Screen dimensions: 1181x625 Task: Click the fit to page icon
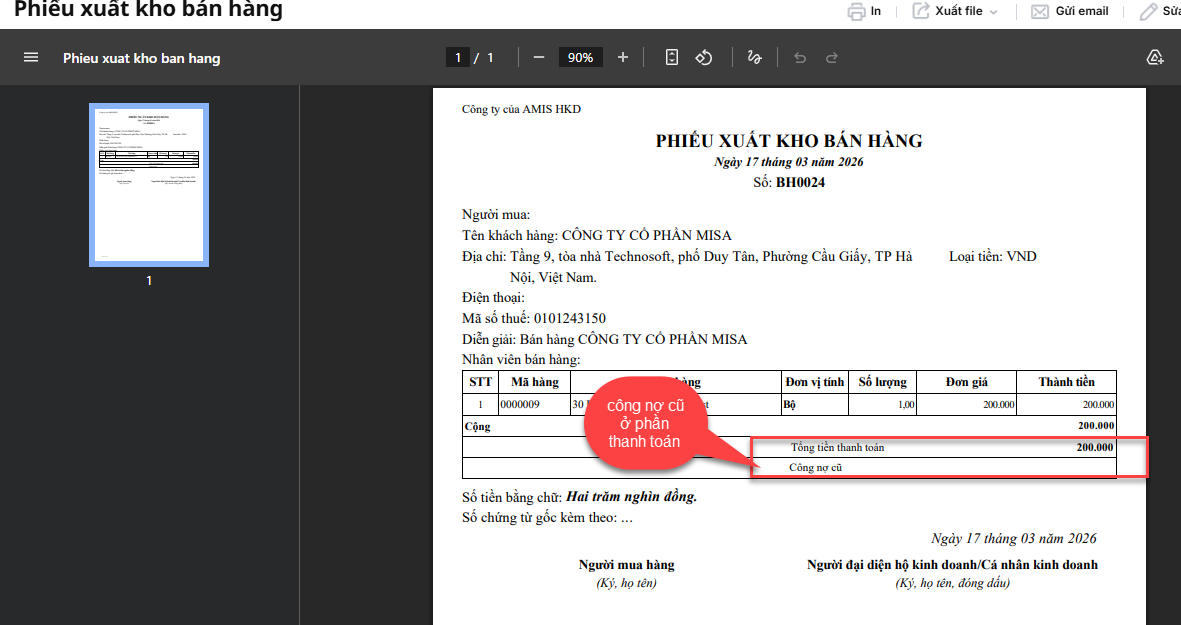[x=672, y=58]
